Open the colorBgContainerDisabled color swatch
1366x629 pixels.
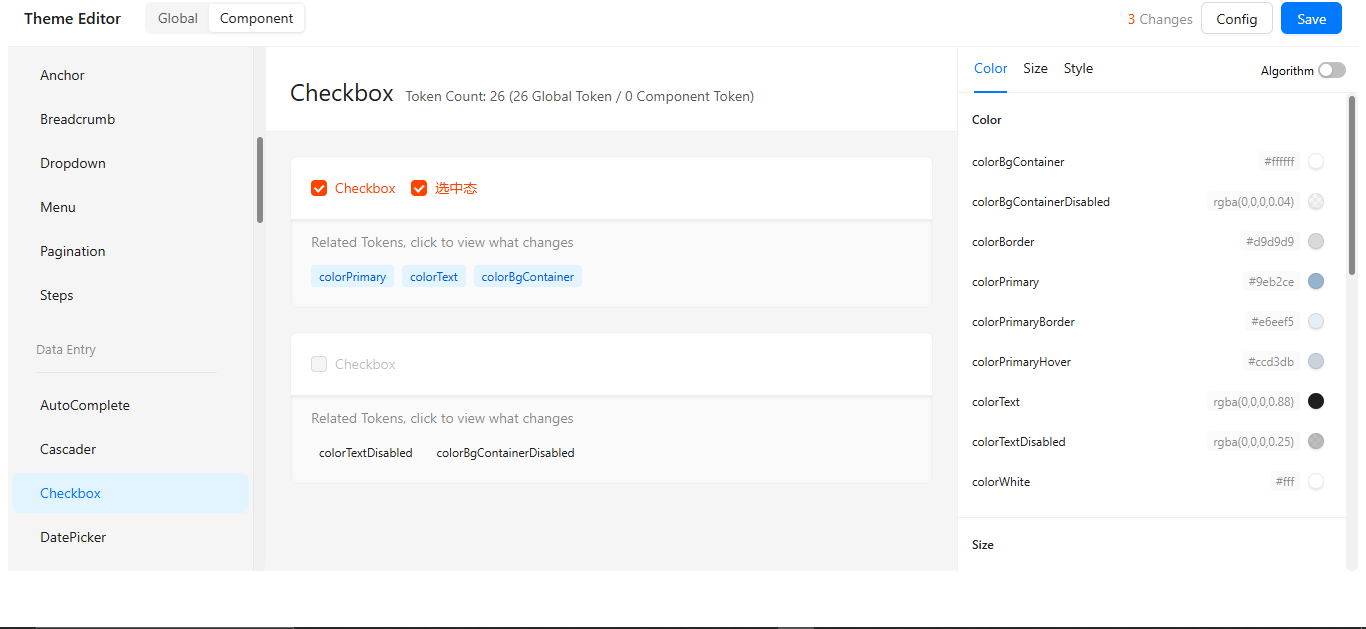1316,201
